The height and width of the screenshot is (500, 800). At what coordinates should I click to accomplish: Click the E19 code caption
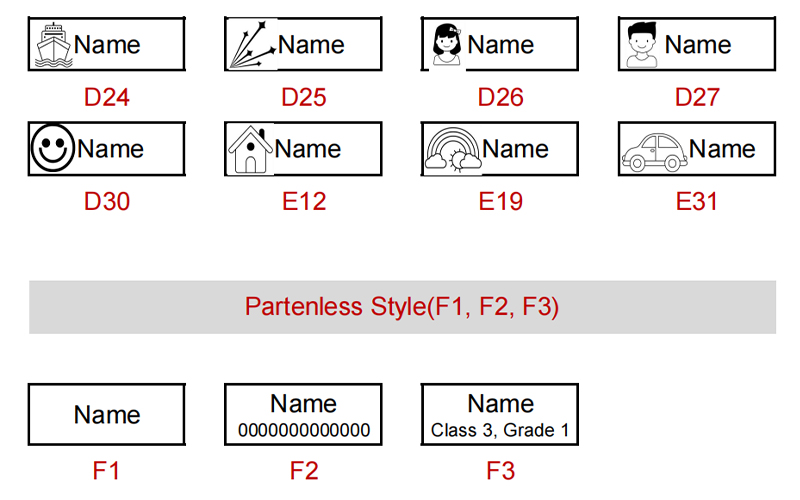click(x=501, y=202)
